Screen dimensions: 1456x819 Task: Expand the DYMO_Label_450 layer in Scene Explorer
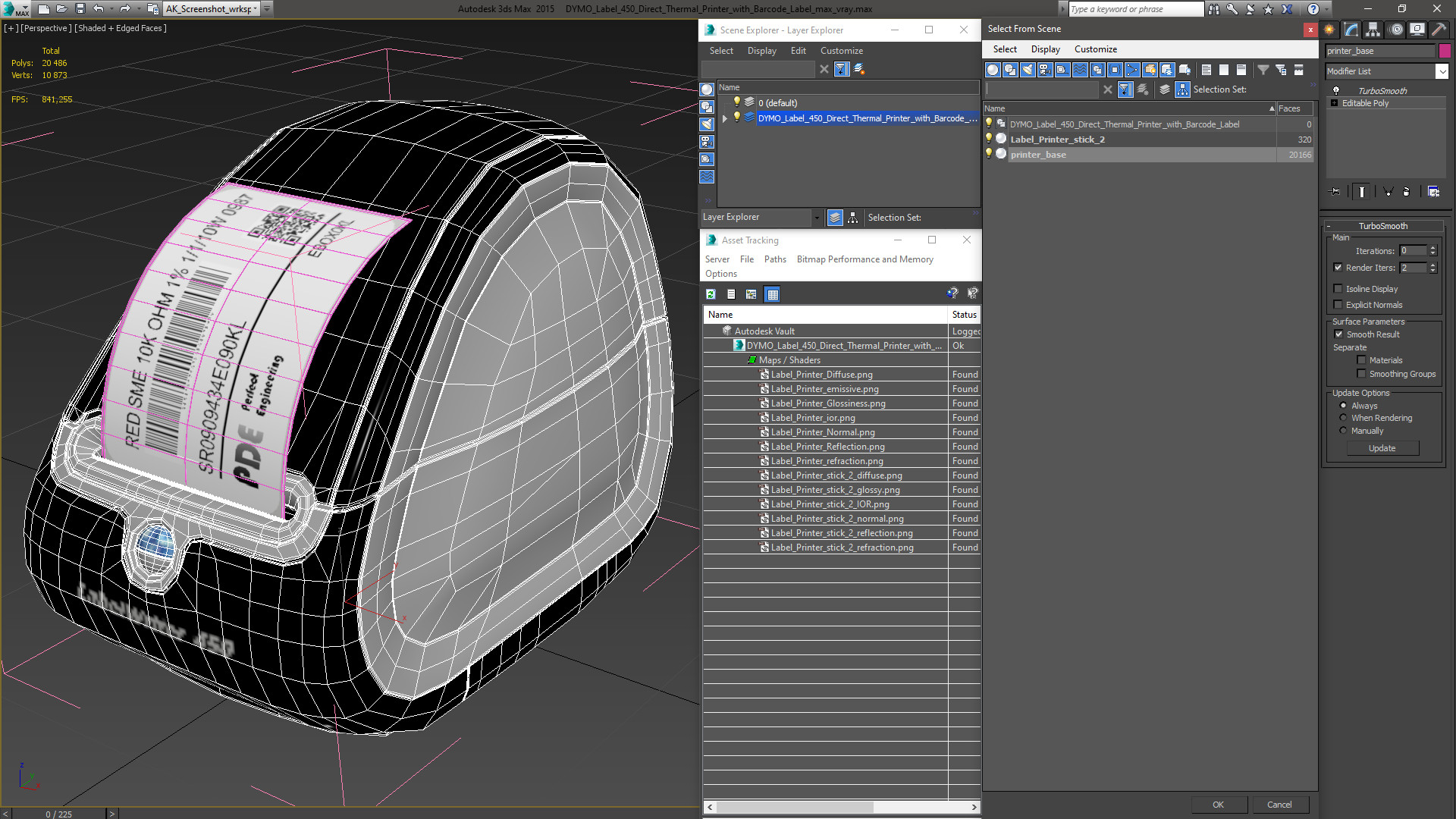coord(725,118)
